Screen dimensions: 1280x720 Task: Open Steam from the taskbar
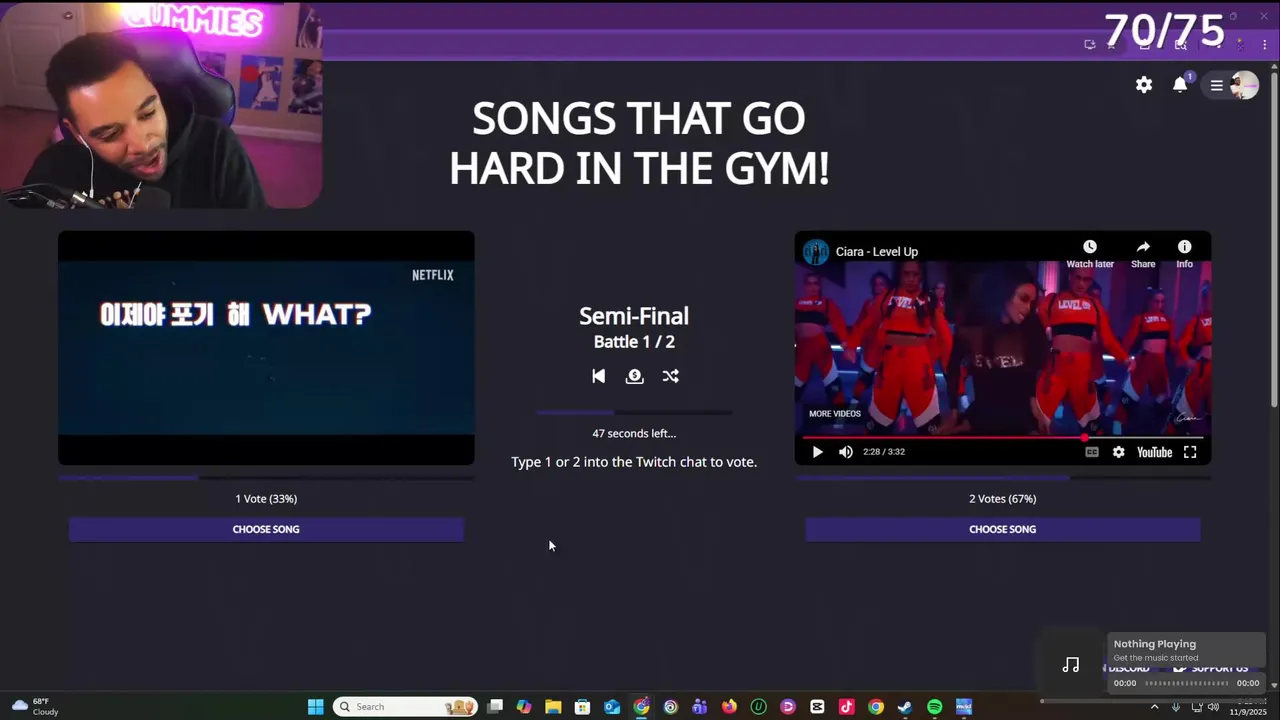point(905,707)
